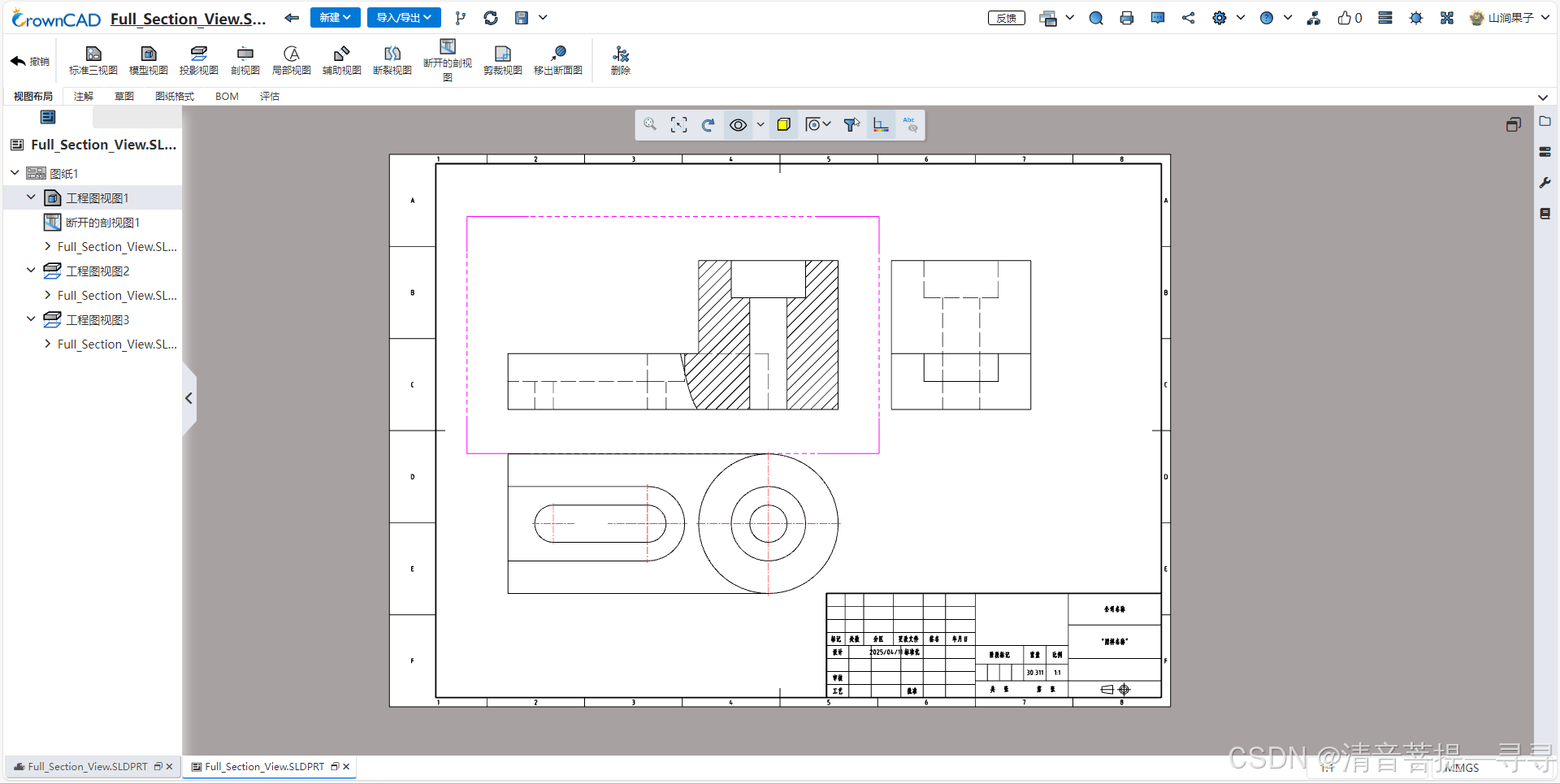Click the search magnifier in the top bar
1560x784 pixels.
pyautogui.click(x=1096, y=18)
